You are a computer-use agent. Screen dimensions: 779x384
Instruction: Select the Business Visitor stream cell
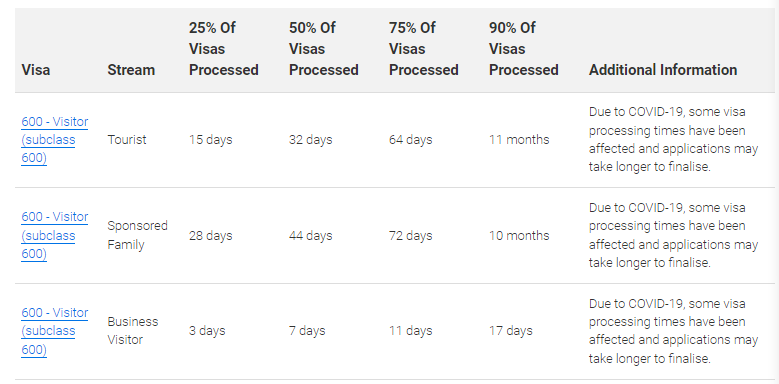(x=133, y=331)
